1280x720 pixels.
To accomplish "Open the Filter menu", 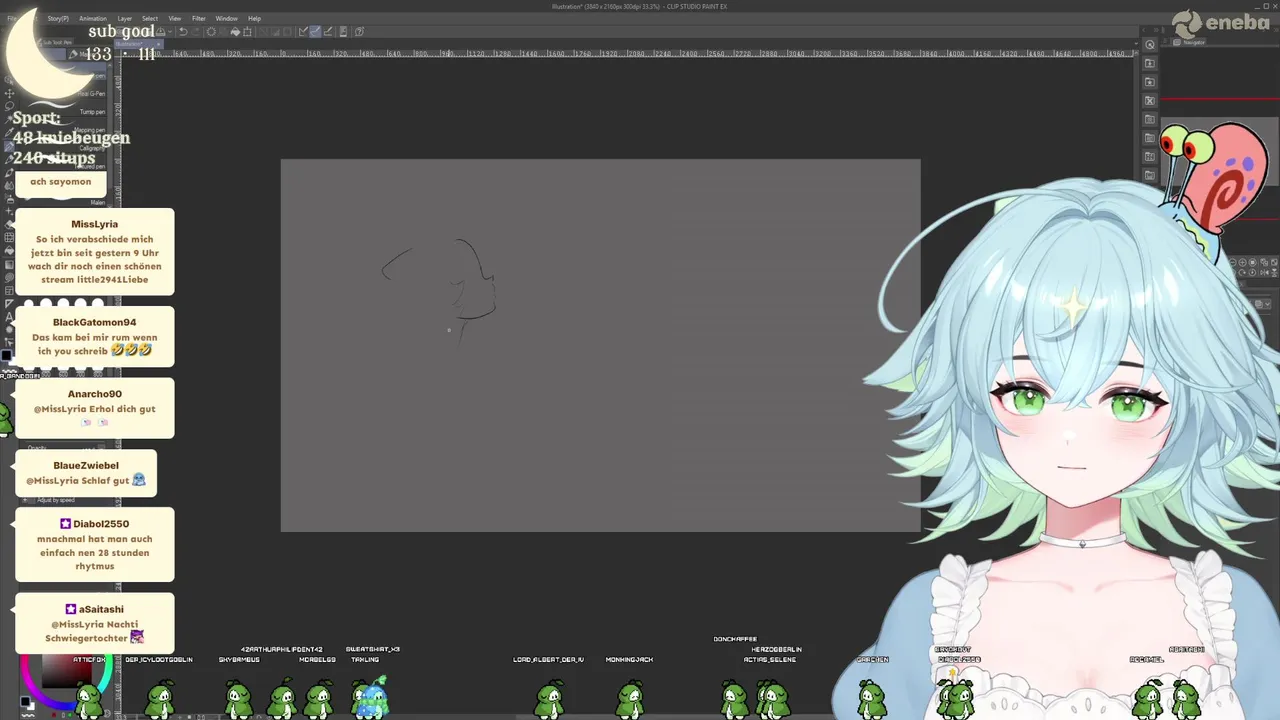I will point(199,18).
